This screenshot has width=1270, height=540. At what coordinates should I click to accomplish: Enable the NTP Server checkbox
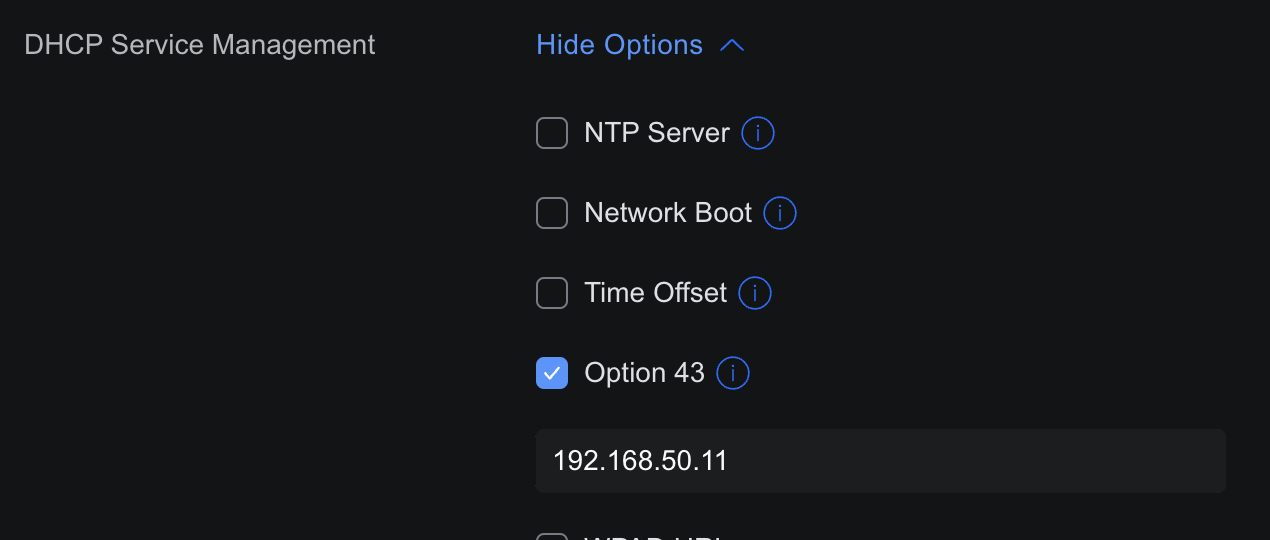552,133
